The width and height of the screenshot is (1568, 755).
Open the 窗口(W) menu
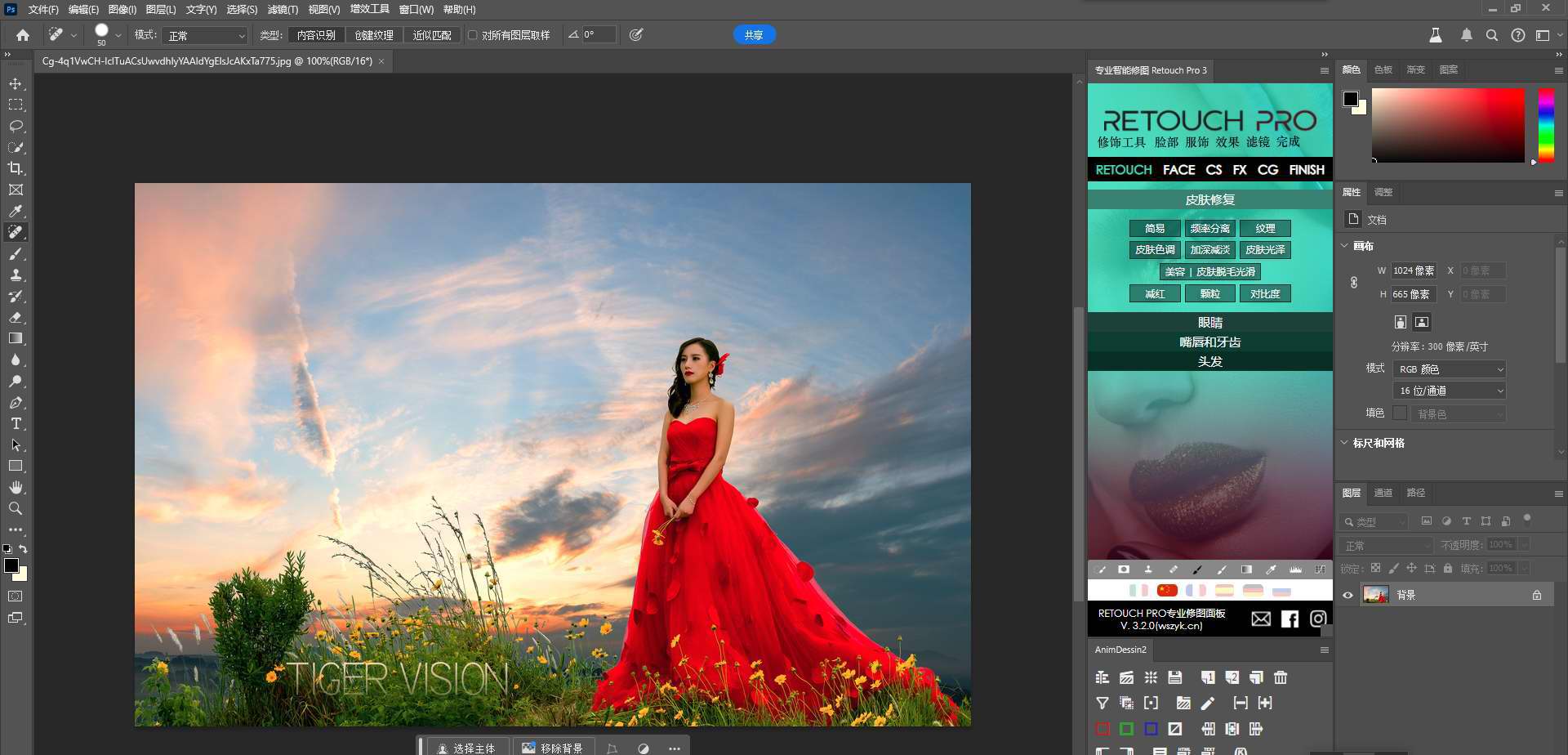(416, 9)
